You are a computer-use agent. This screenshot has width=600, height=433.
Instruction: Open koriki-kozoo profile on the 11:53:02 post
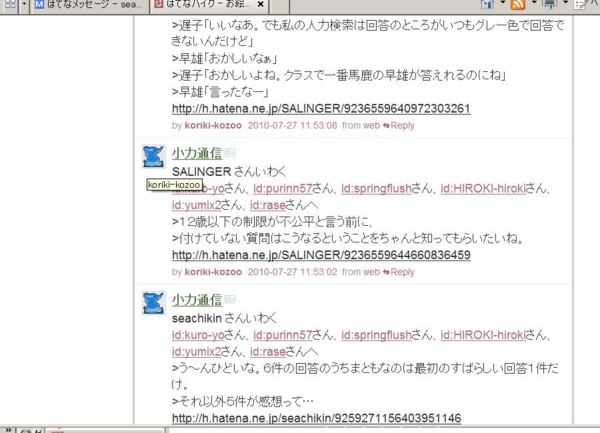(213, 272)
